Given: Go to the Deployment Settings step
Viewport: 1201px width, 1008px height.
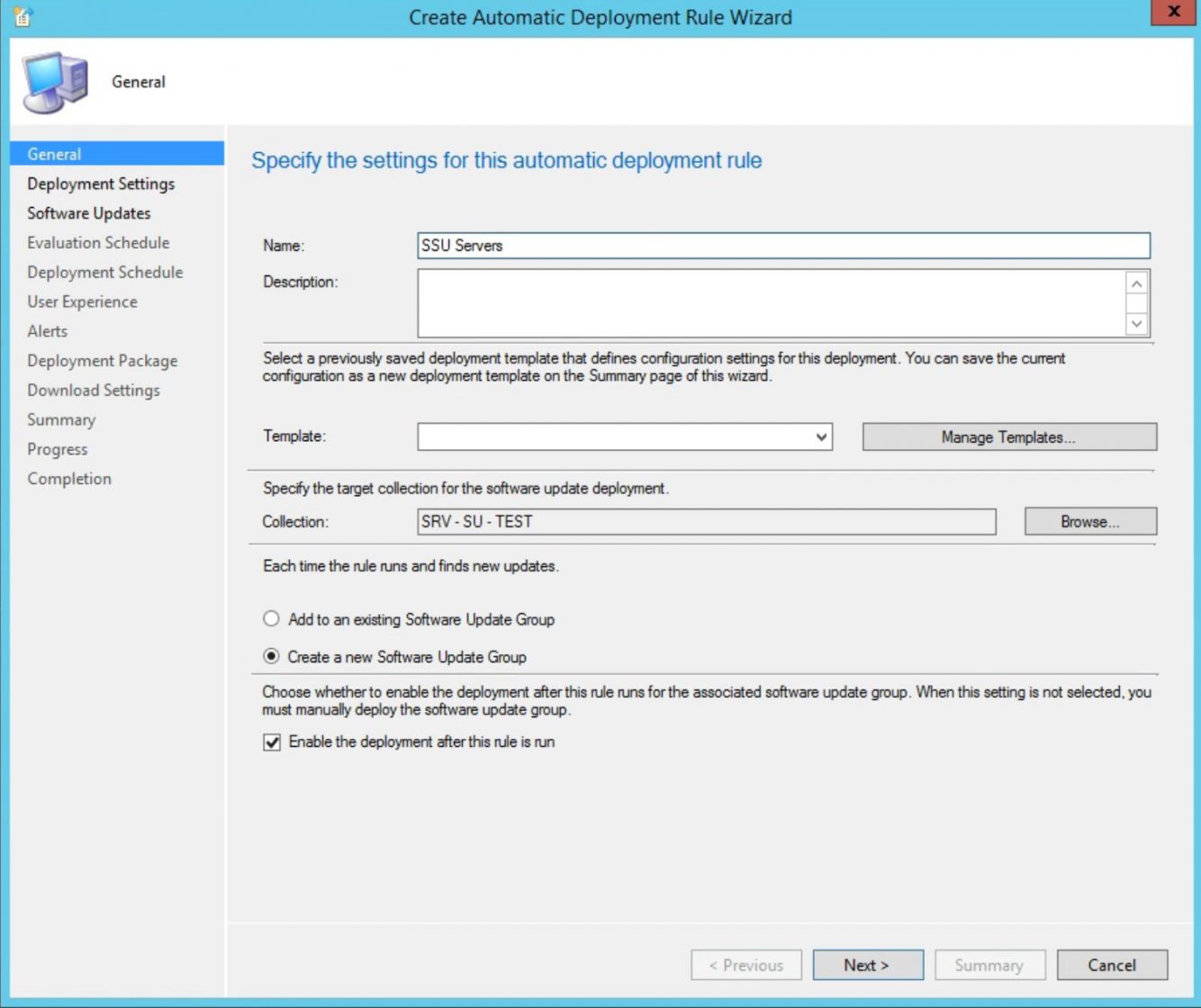Looking at the screenshot, I should pyautogui.click(x=101, y=184).
